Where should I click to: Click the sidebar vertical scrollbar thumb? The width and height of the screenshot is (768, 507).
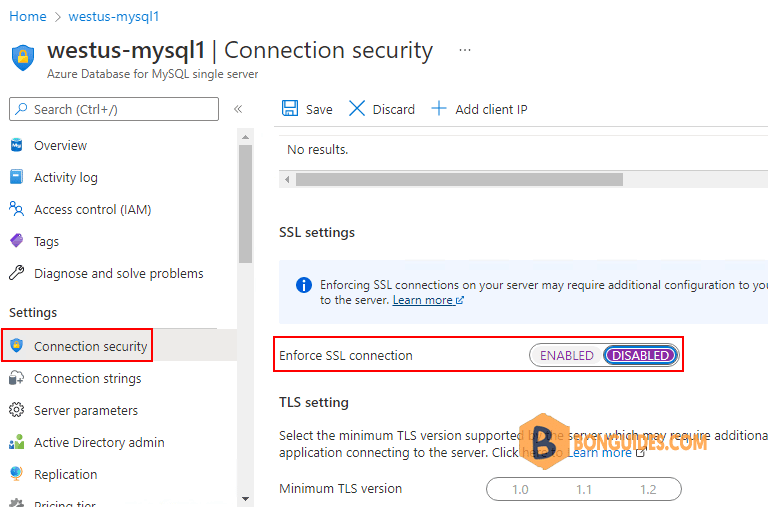click(245, 204)
